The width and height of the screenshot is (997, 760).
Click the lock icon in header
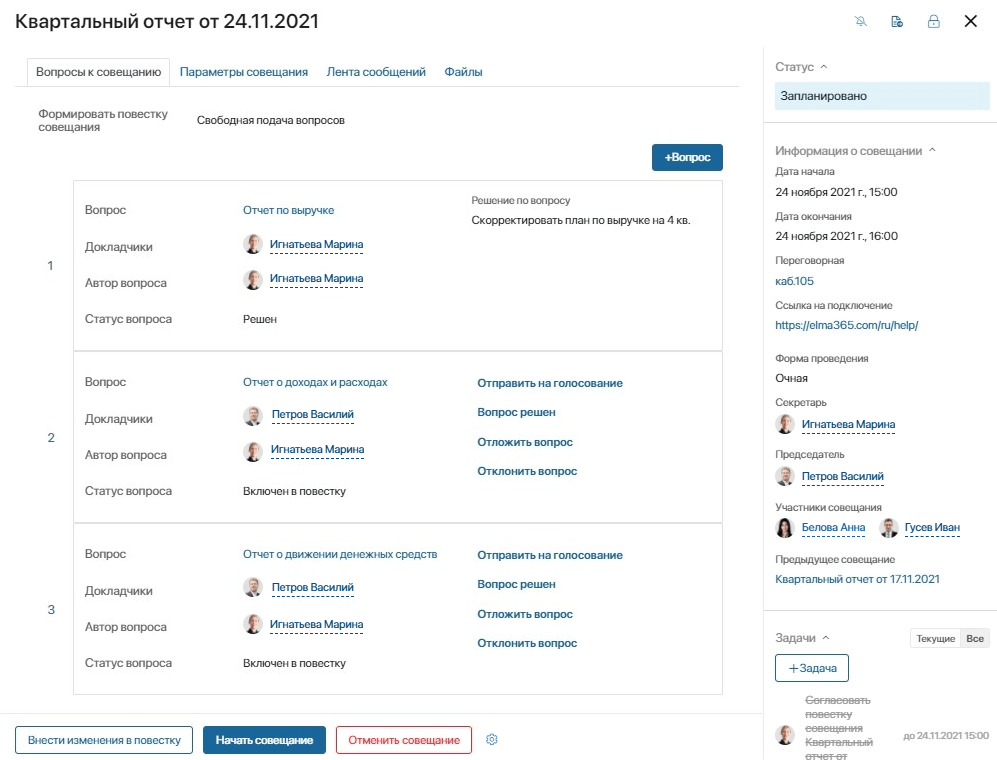(933, 22)
